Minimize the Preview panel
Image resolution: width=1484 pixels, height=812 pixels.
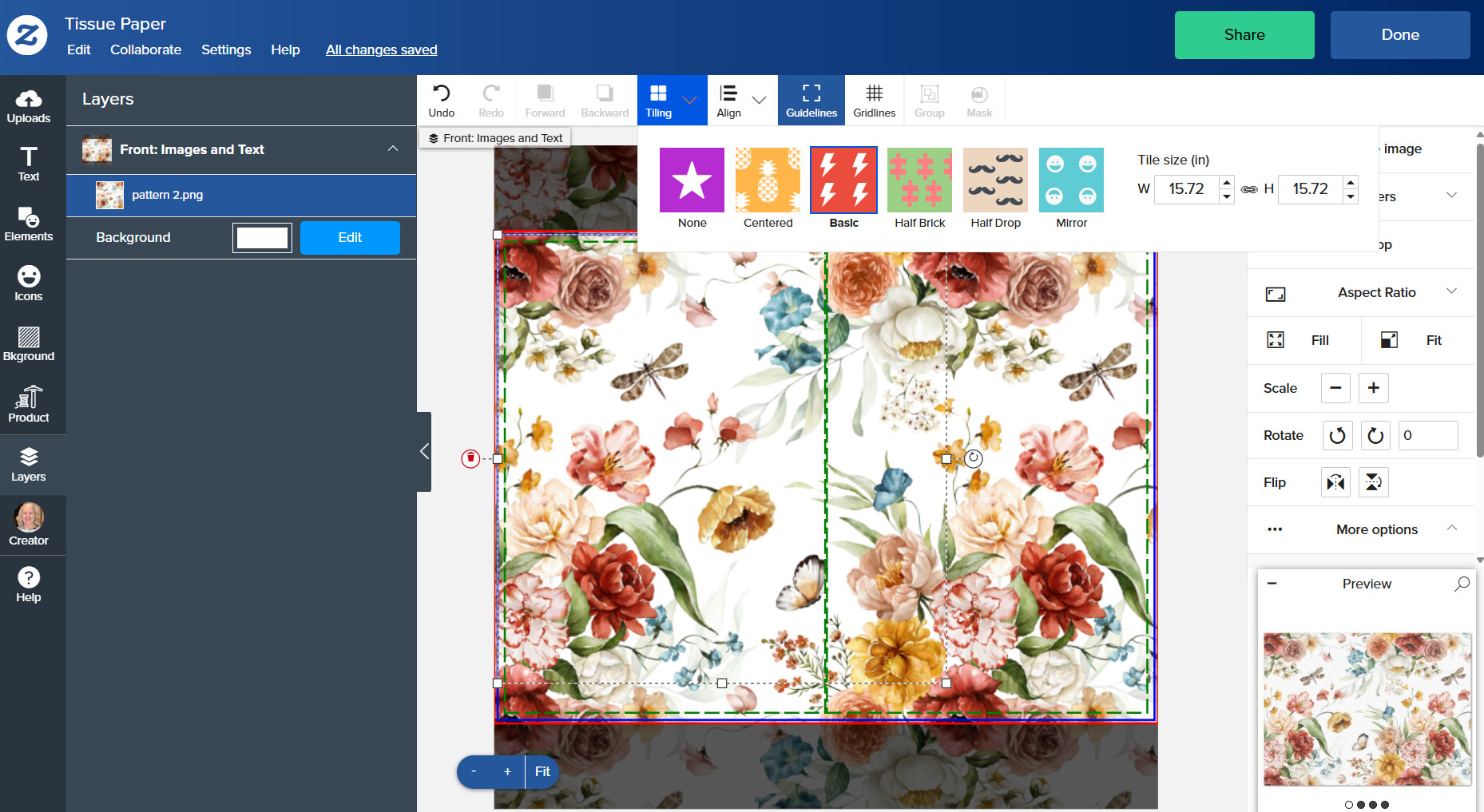click(1272, 583)
